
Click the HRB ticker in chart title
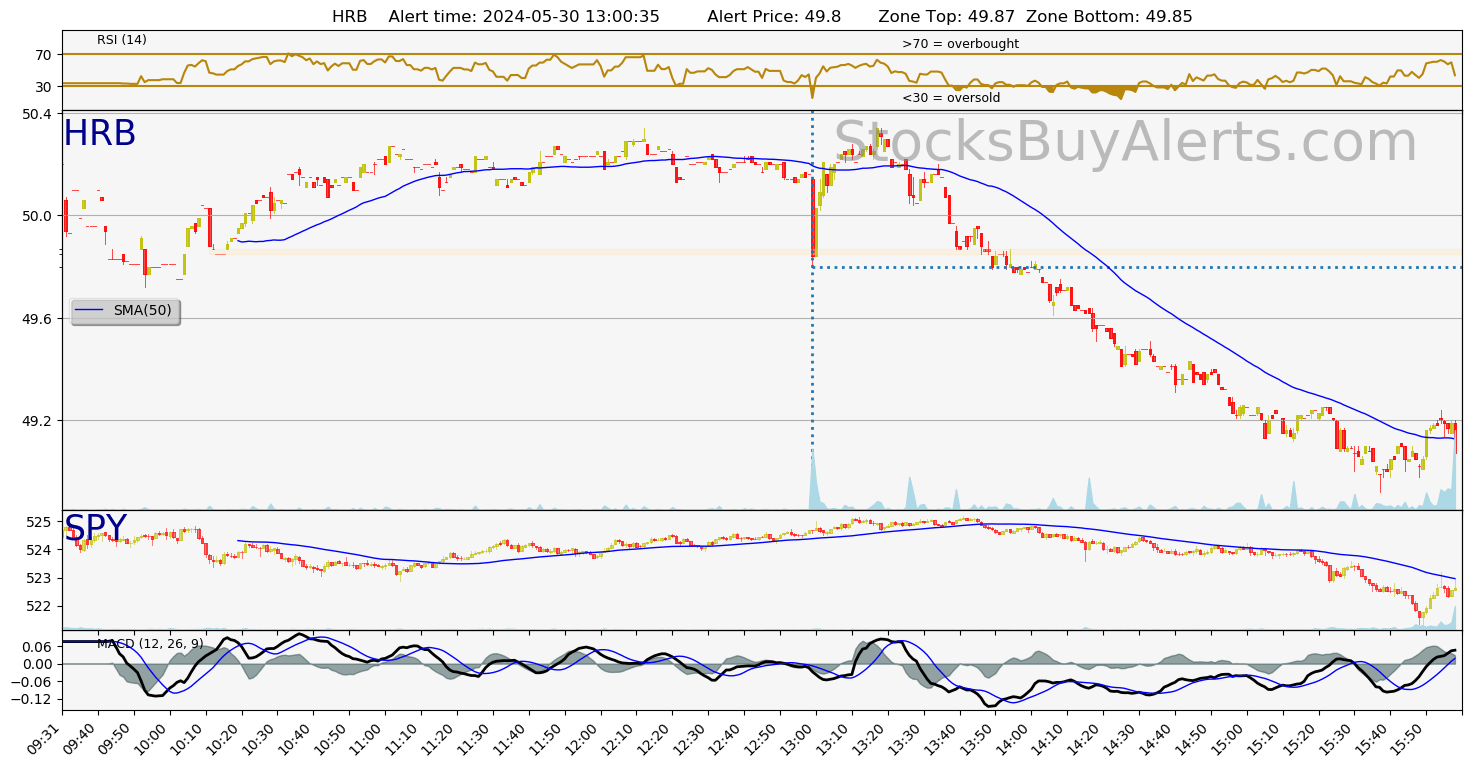(x=350, y=17)
